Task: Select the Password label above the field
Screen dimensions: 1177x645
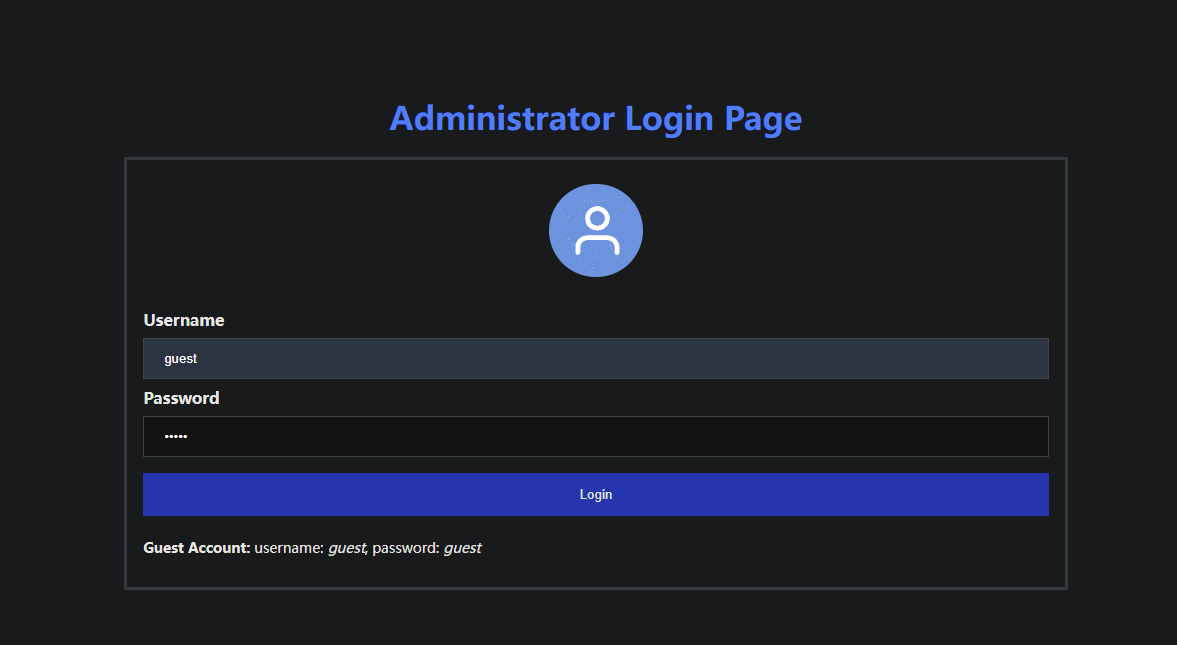Action: click(181, 398)
